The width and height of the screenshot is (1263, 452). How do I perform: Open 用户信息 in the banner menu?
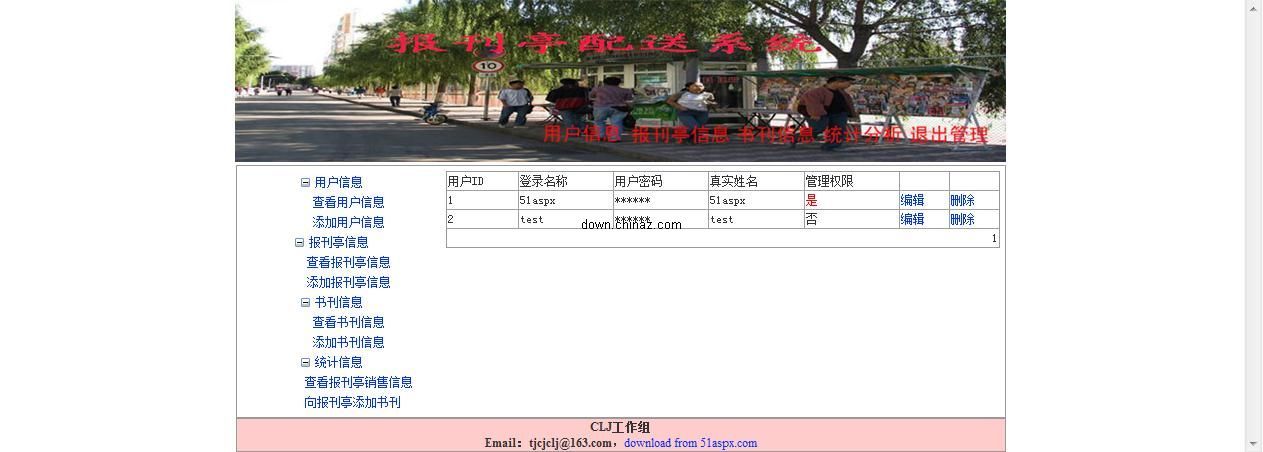(582, 134)
